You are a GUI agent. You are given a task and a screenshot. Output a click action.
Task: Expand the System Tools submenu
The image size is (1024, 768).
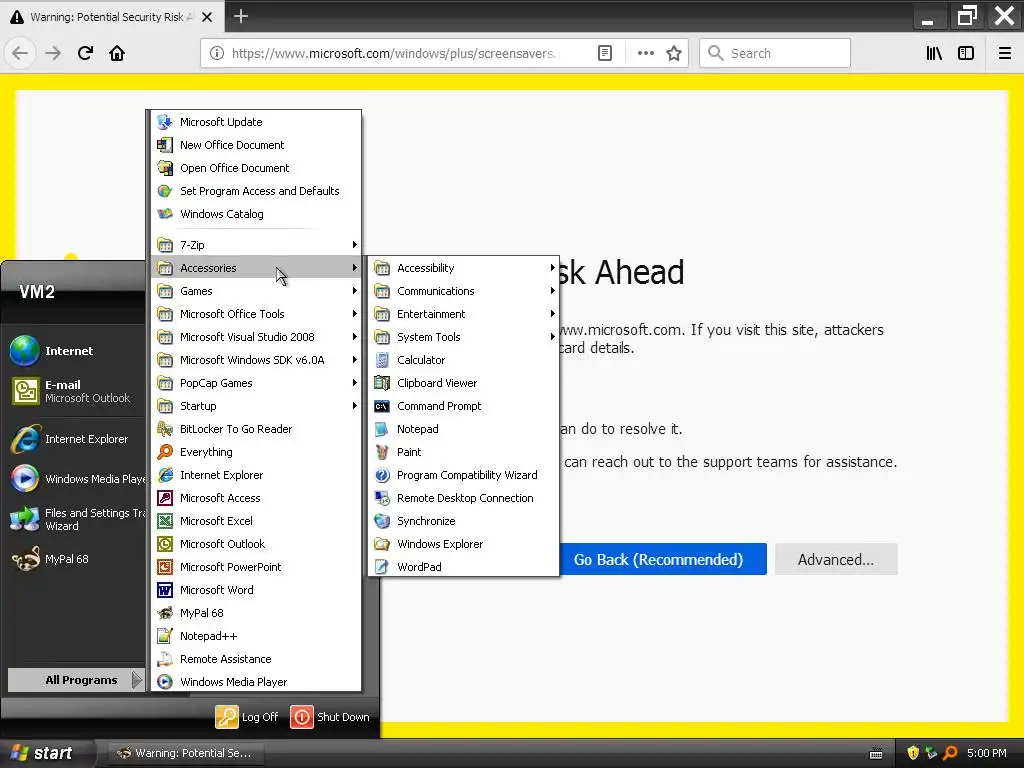click(463, 337)
